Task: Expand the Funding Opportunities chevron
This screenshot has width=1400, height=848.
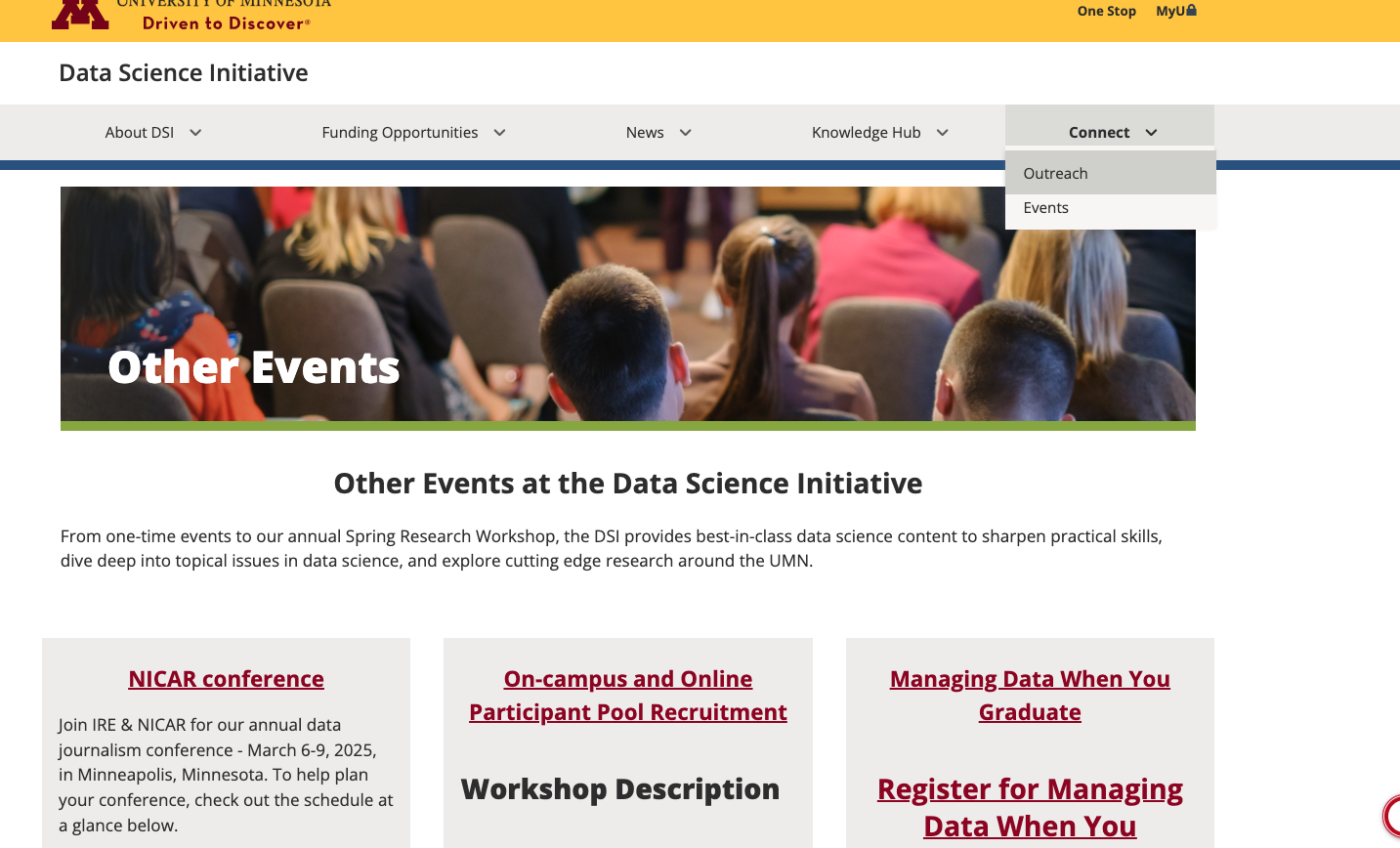Action: pyautogui.click(x=499, y=133)
